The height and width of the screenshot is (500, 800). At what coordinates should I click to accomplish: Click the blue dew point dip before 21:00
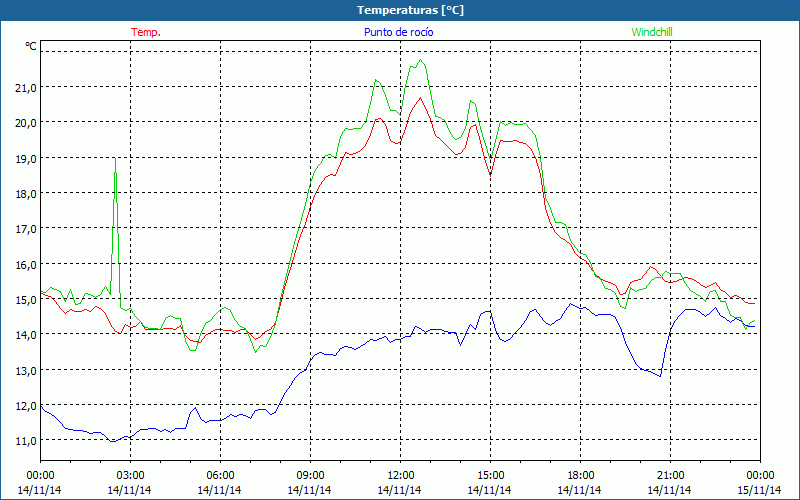pos(660,375)
